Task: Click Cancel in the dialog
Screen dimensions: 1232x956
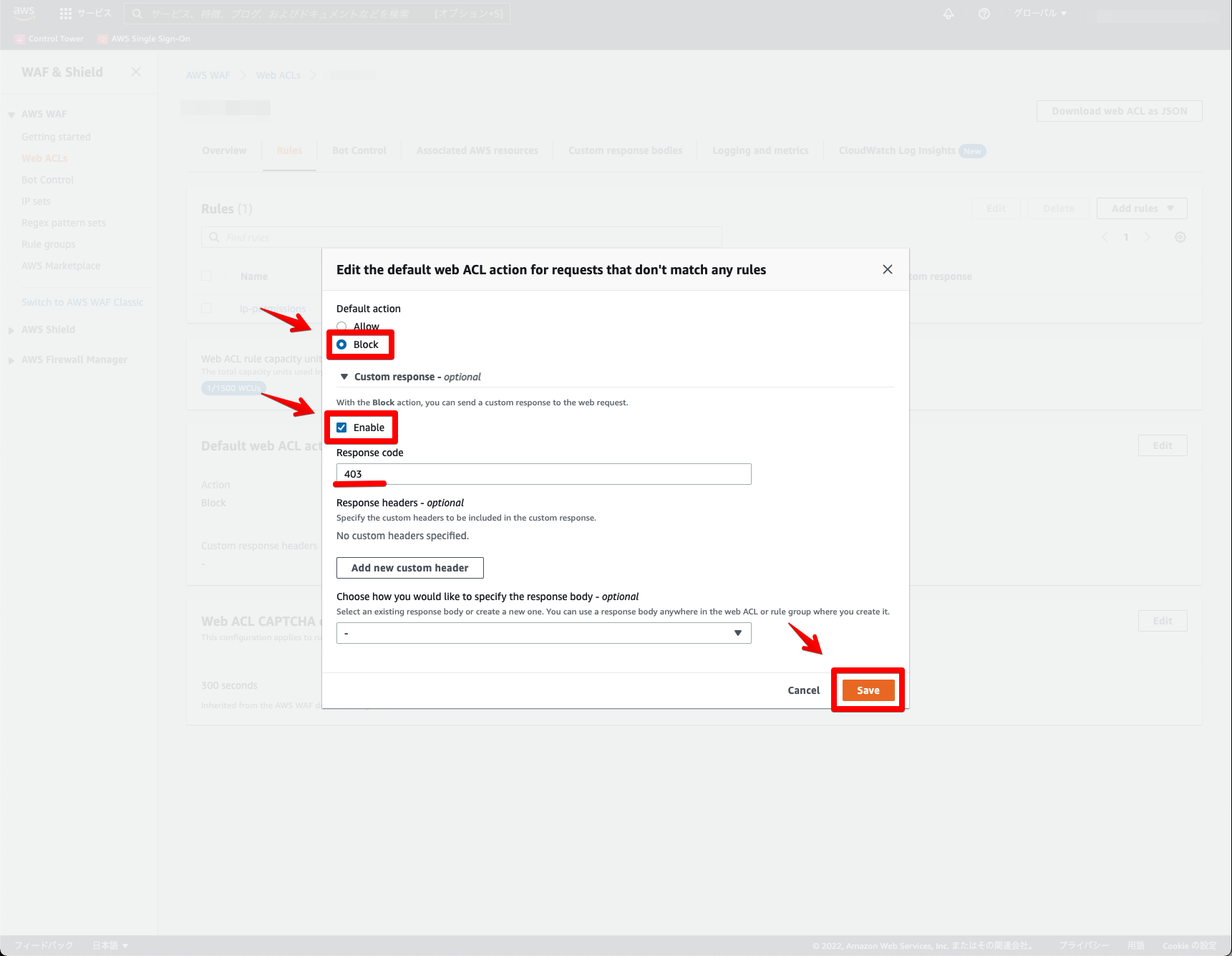Action: 803,690
